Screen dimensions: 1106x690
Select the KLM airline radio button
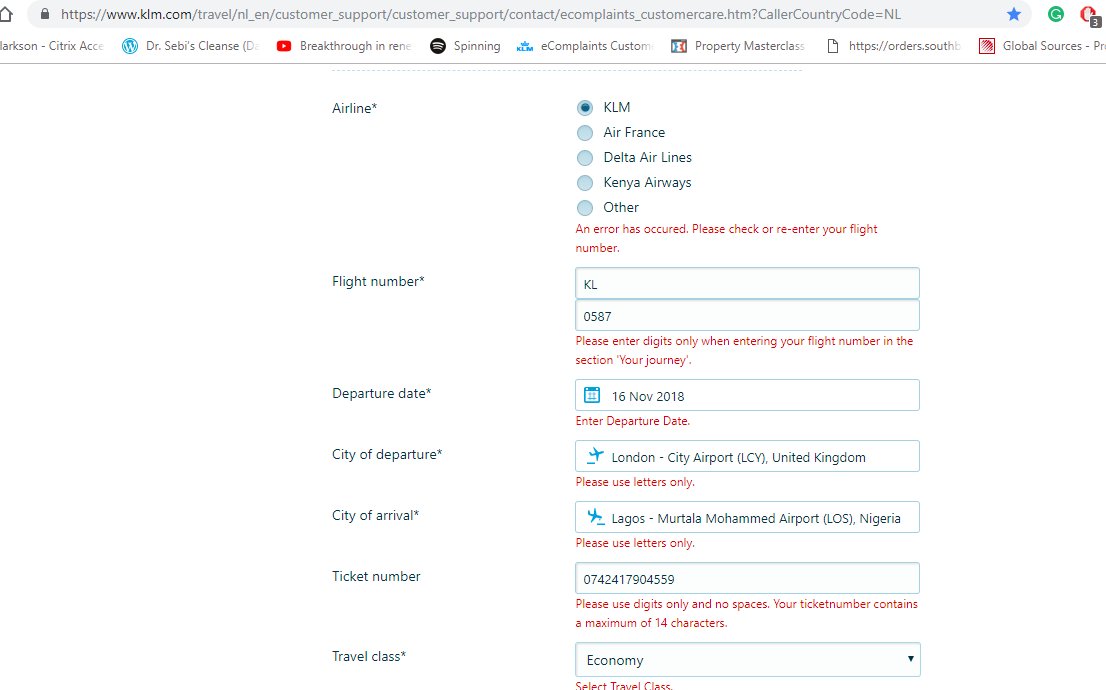[585, 108]
